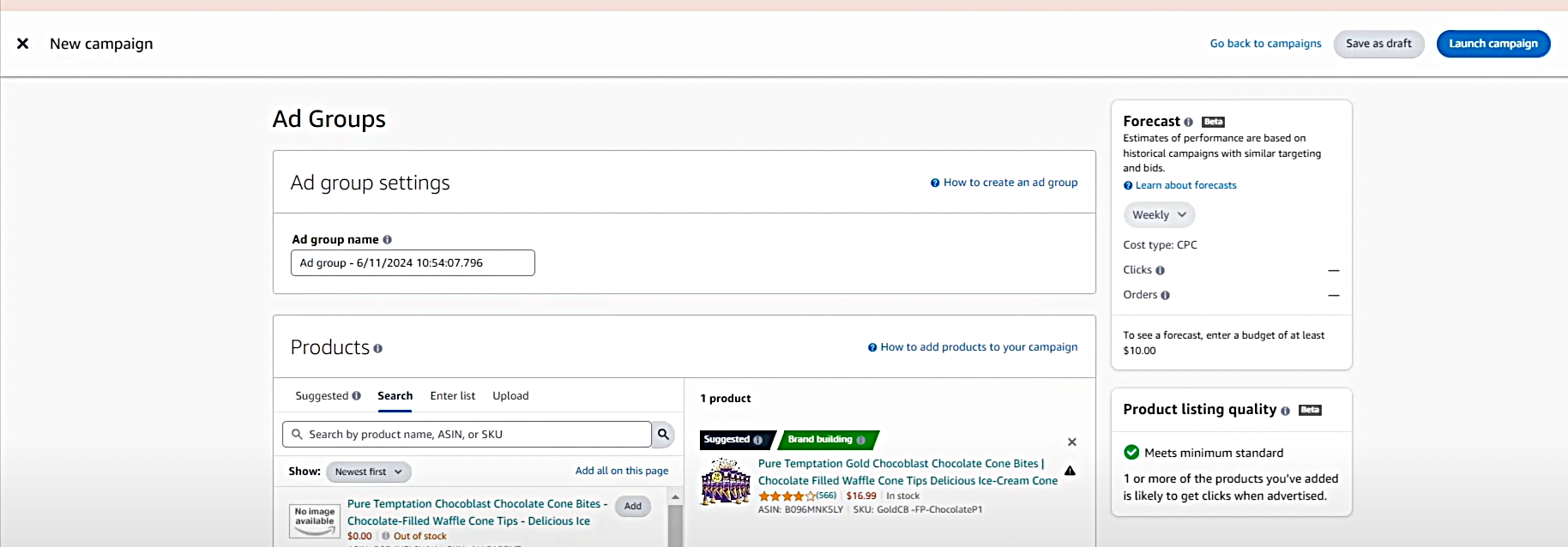
Task: Click the star rating of added product
Action: click(787, 496)
